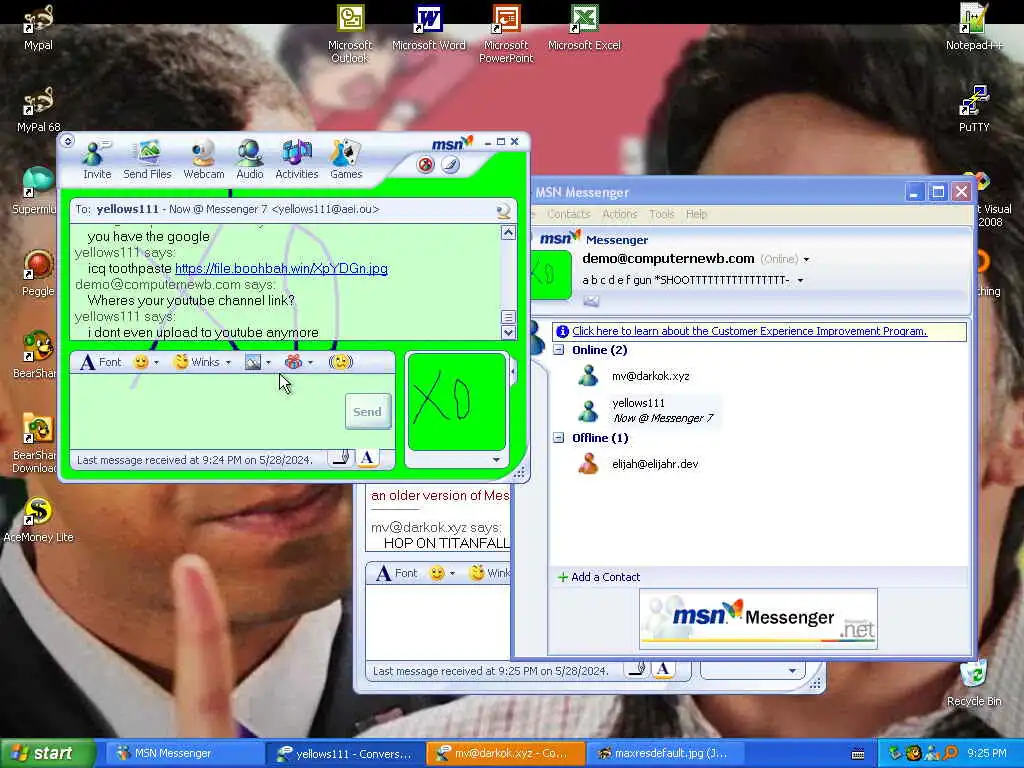Click the MSN Messenger .net banner
Viewport: 1024px width, 768px height.
tap(758, 618)
